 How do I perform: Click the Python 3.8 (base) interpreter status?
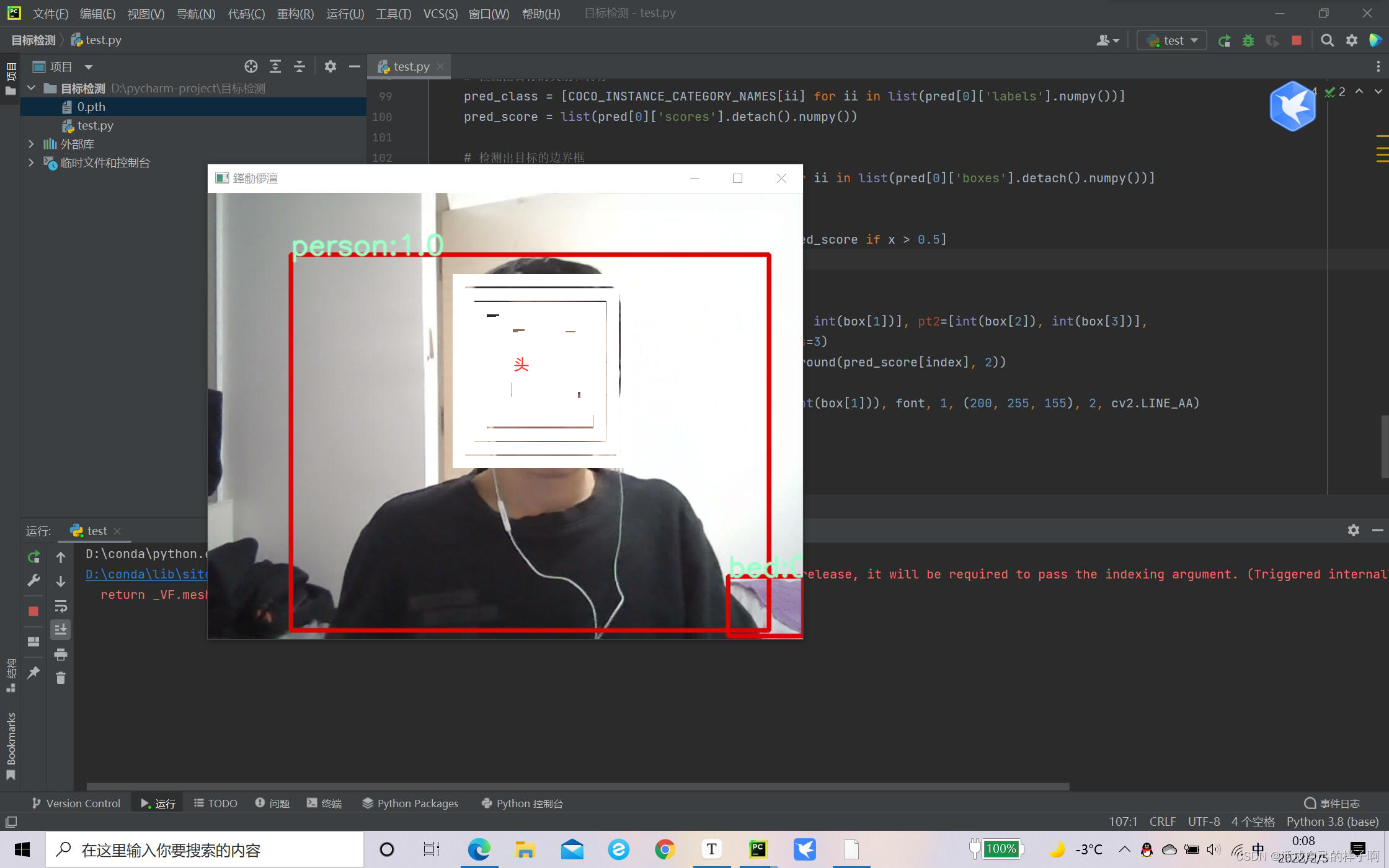tap(1332, 821)
